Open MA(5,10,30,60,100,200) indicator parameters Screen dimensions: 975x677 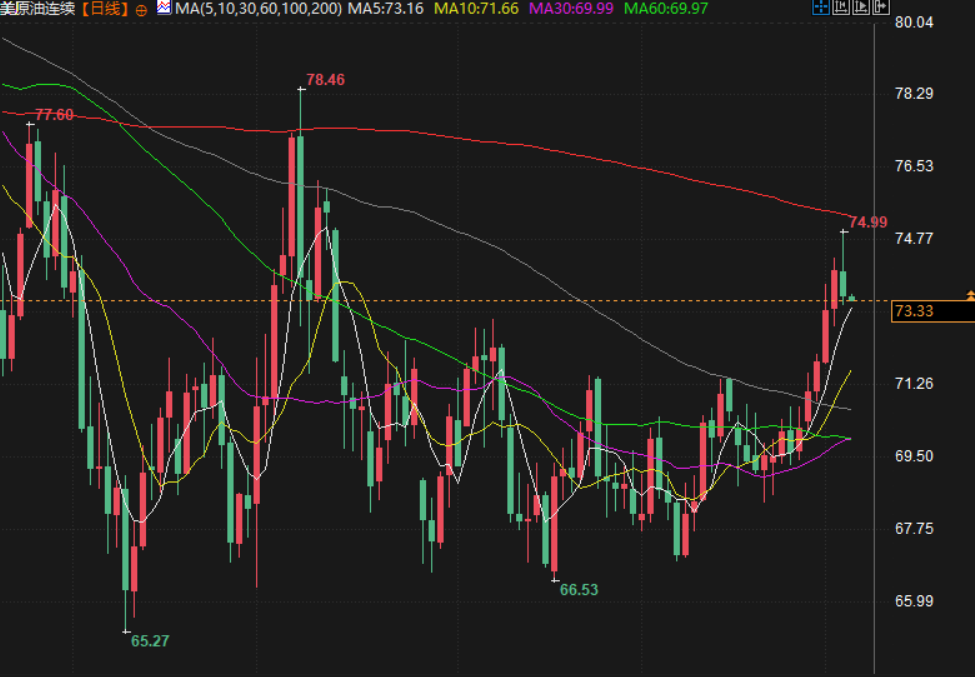tap(258, 9)
